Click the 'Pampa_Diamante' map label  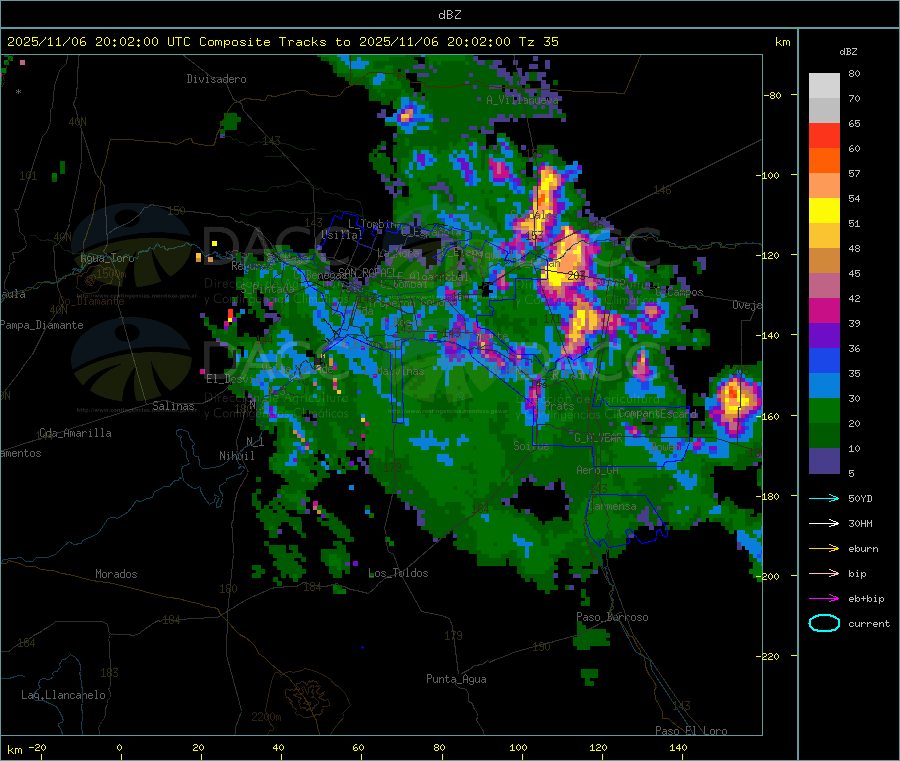click(42, 325)
